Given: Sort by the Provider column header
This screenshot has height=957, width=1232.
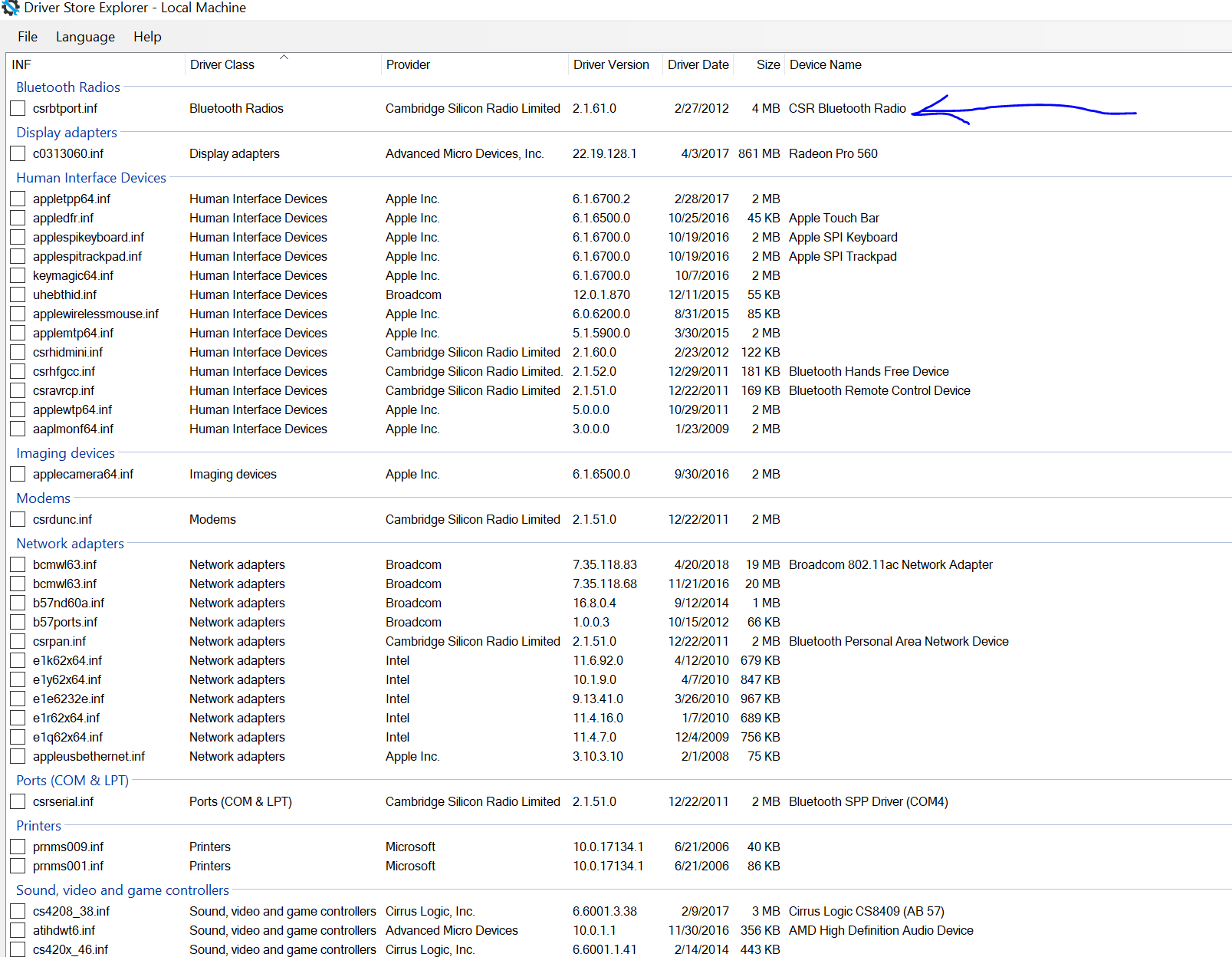Looking at the screenshot, I should [x=474, y=64].
